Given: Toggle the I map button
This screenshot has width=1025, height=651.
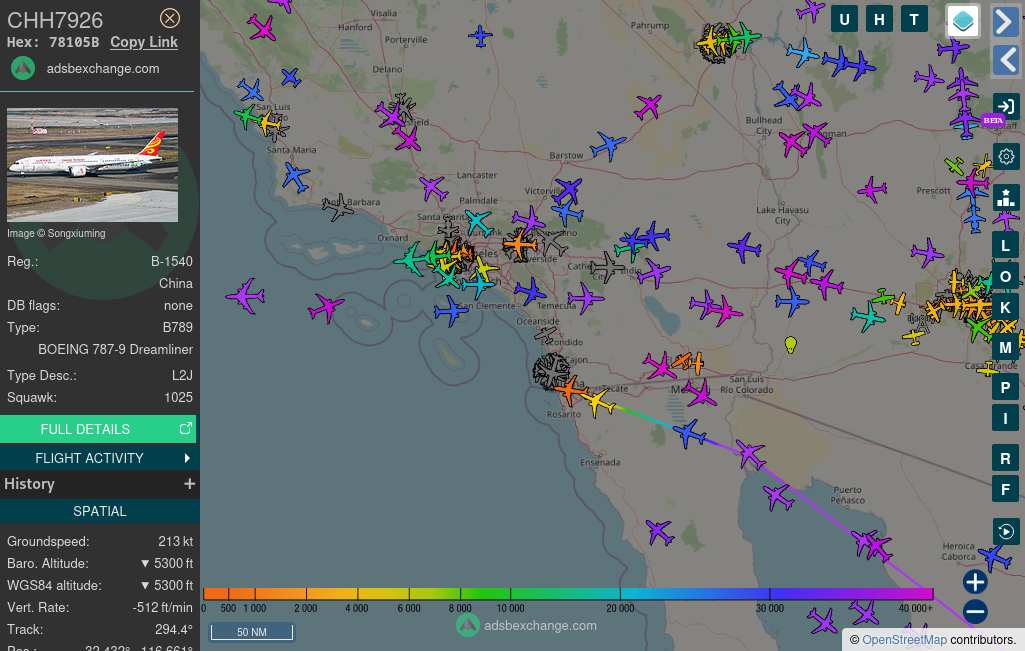Looking at the screenshot, I should pyautogui.click(x=1005, y=418).
